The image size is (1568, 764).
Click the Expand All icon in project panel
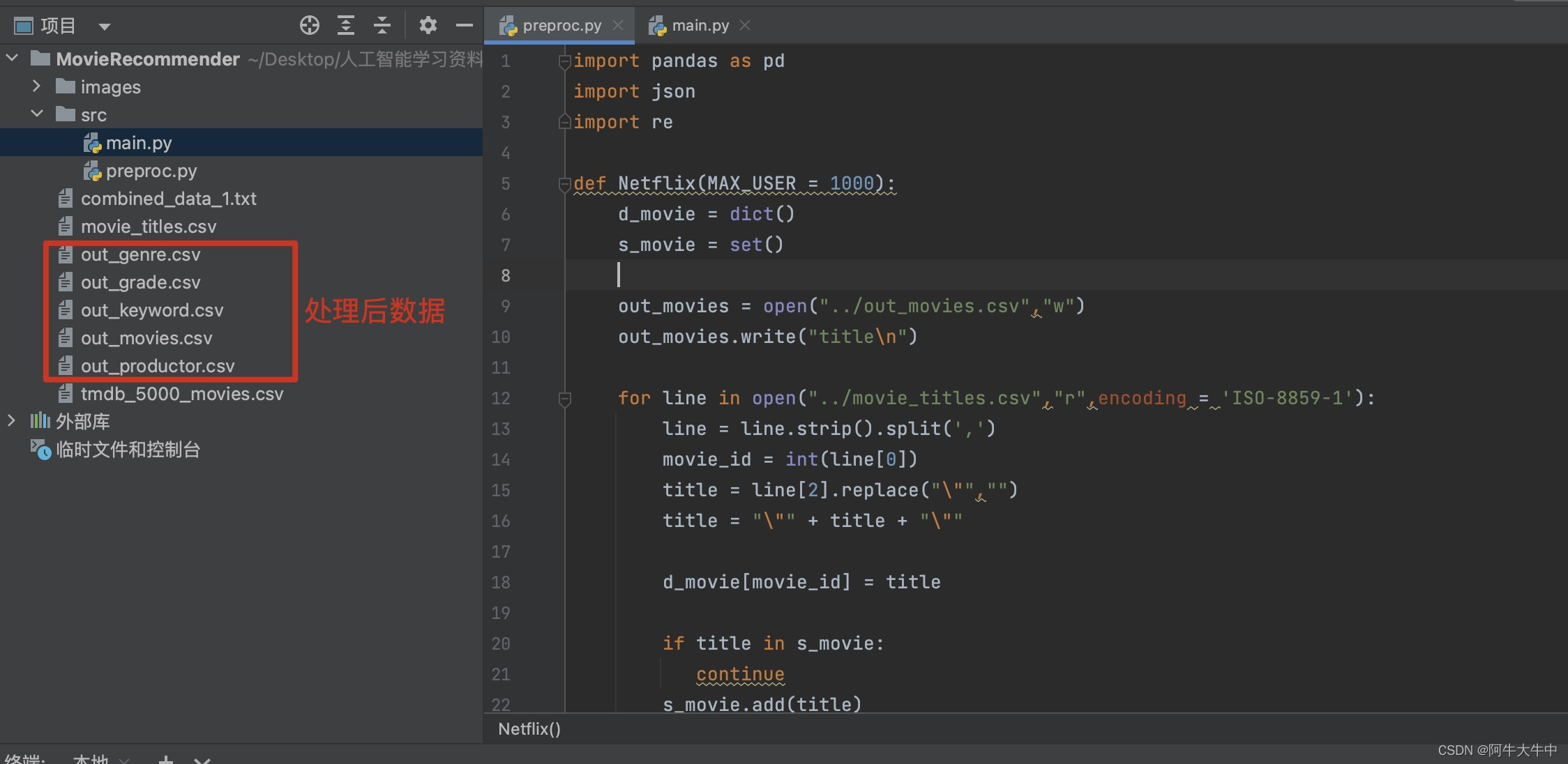tap(346, 26)
